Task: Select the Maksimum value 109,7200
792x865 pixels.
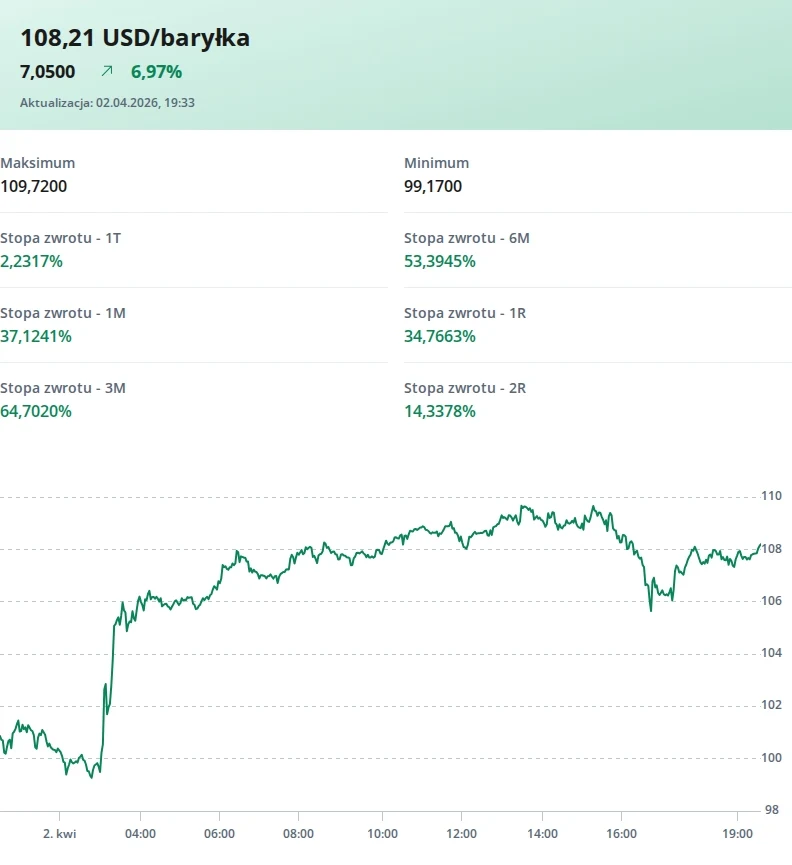Action: tap(34, 186)
